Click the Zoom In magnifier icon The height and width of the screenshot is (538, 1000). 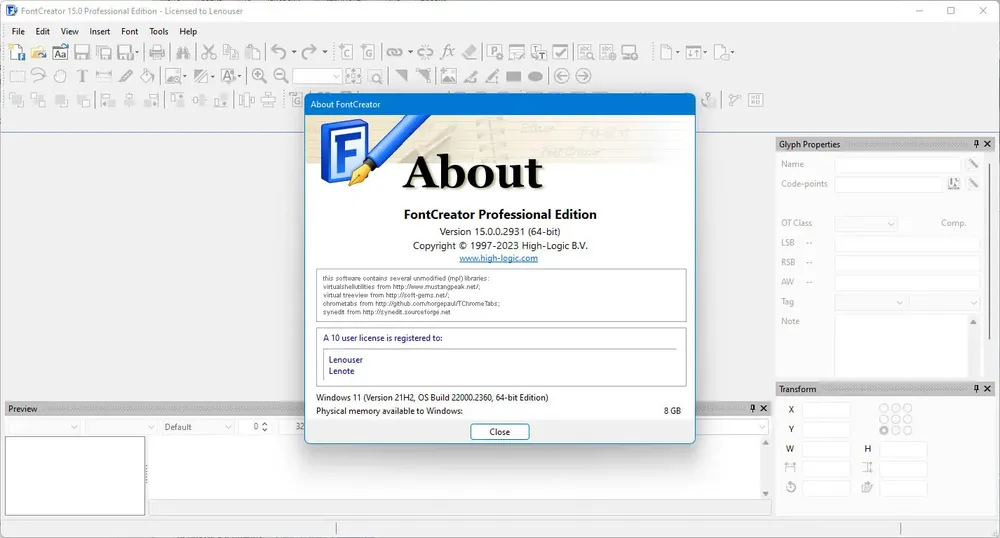click(259, 76)
